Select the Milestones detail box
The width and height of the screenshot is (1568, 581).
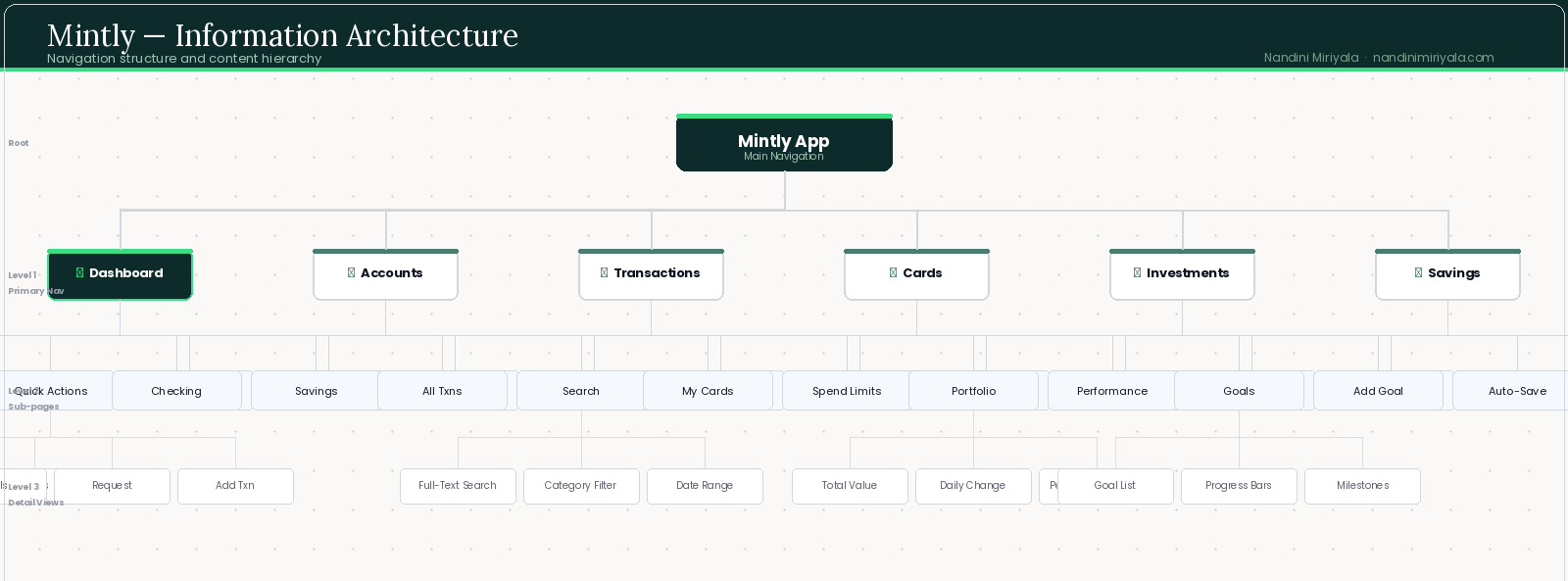[x=1362, y=486]
